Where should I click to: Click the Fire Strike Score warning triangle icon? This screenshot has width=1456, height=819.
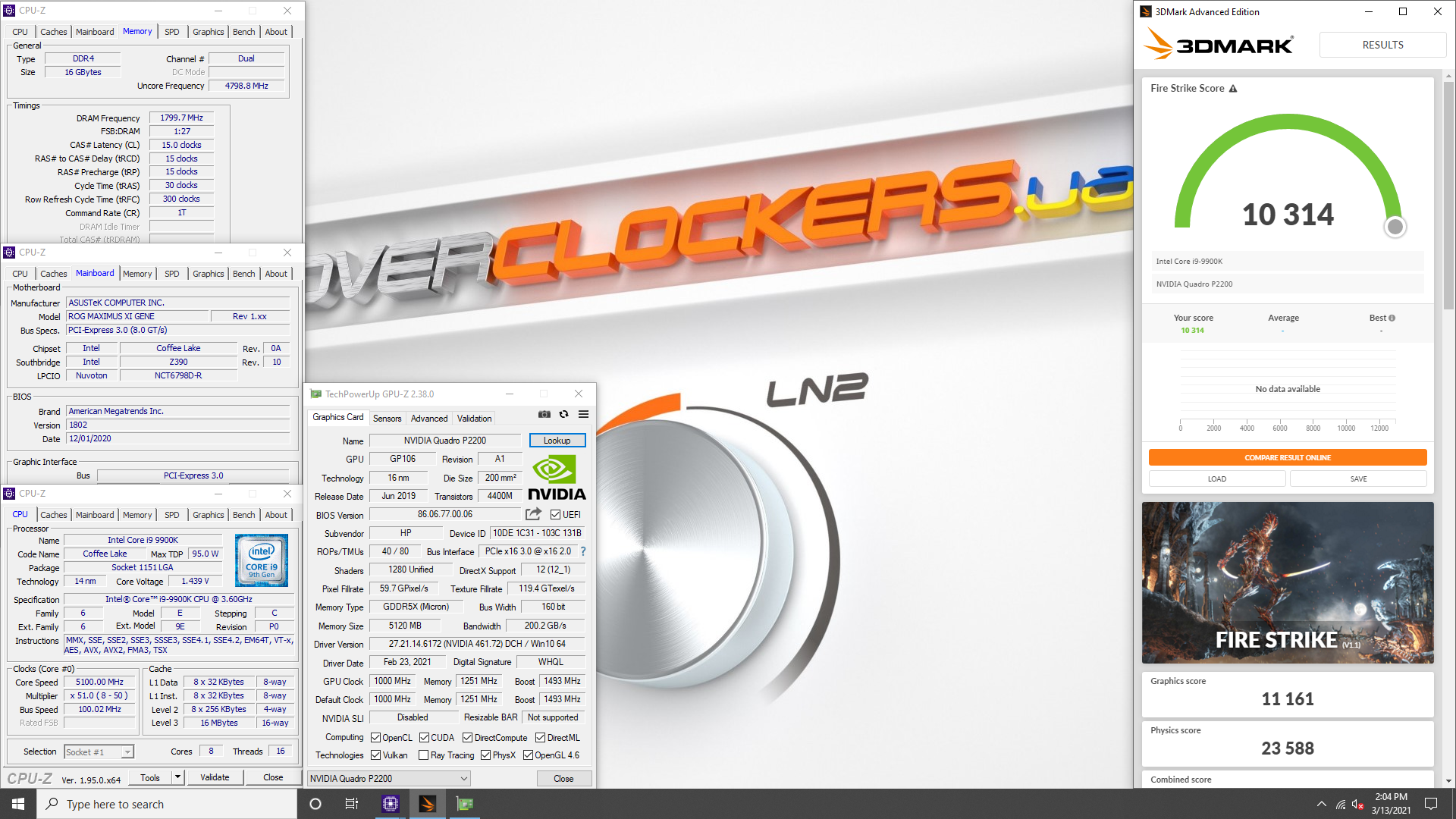point(1233,89)
